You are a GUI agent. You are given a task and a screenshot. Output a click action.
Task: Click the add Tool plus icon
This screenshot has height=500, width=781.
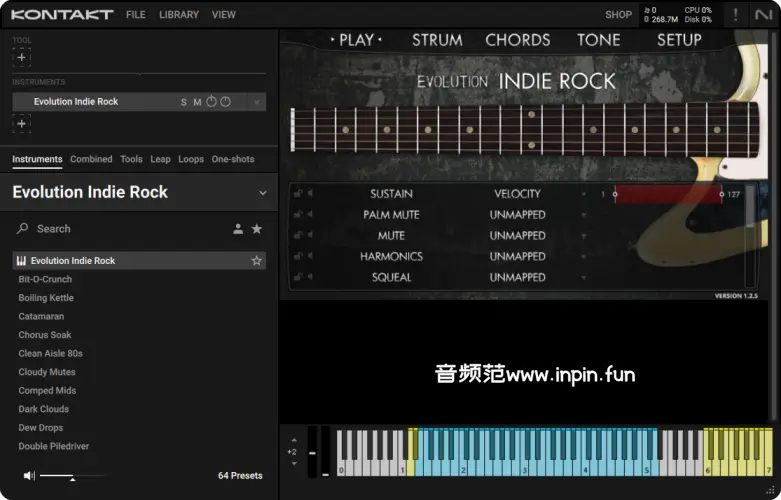22,58
